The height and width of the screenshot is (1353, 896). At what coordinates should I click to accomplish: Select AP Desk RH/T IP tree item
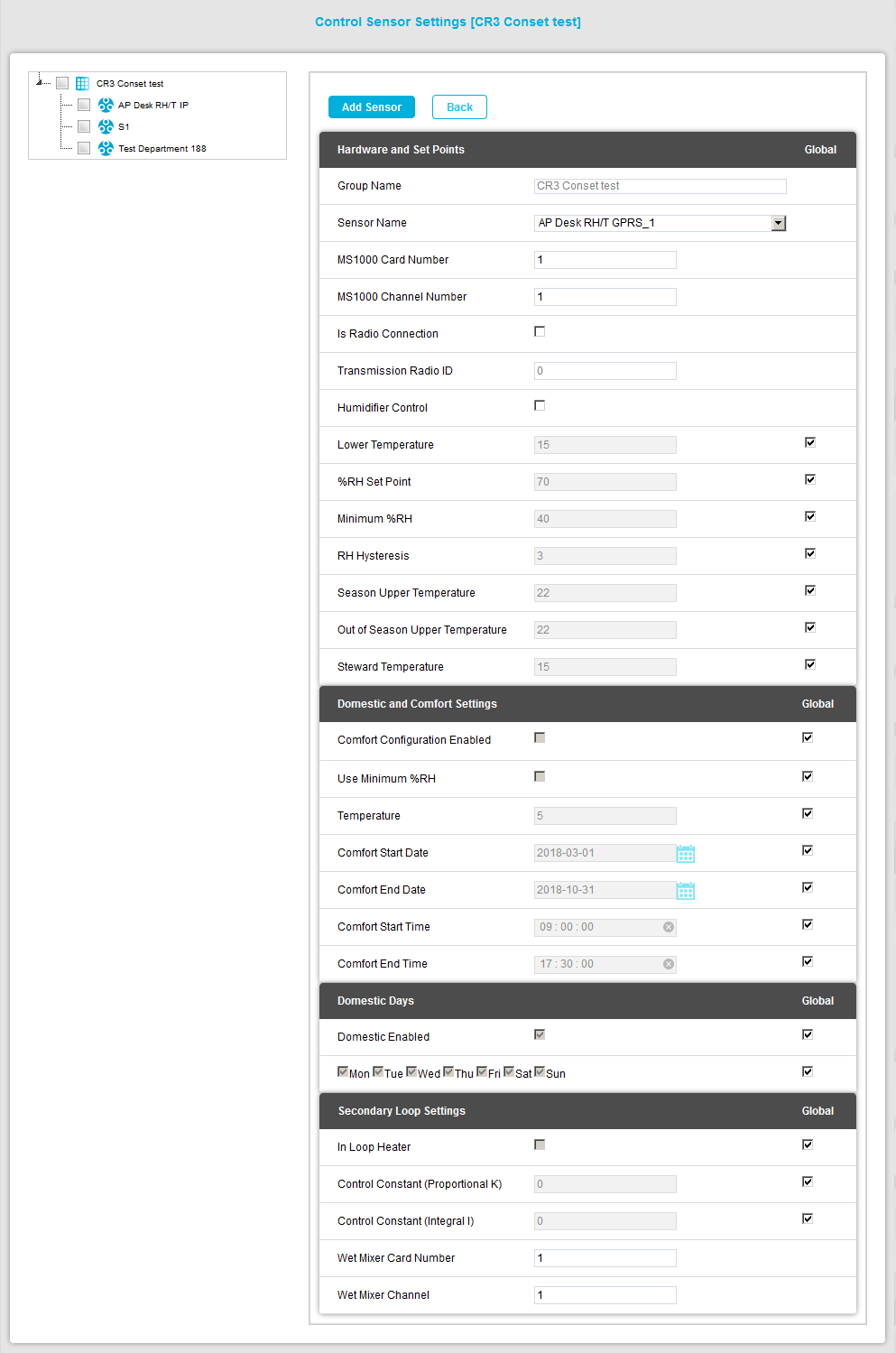153,106
